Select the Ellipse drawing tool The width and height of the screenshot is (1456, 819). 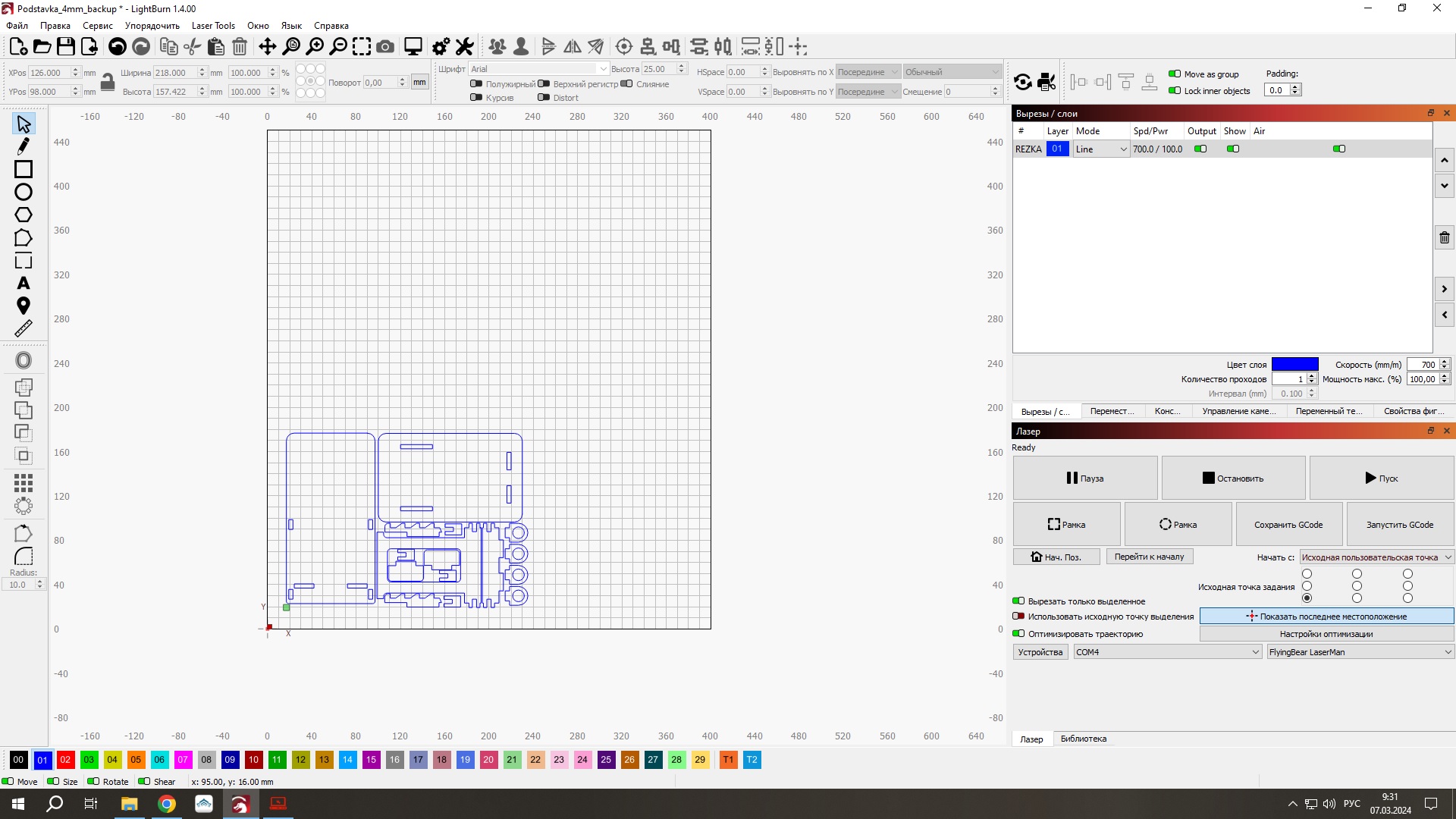tap(24, 192)
